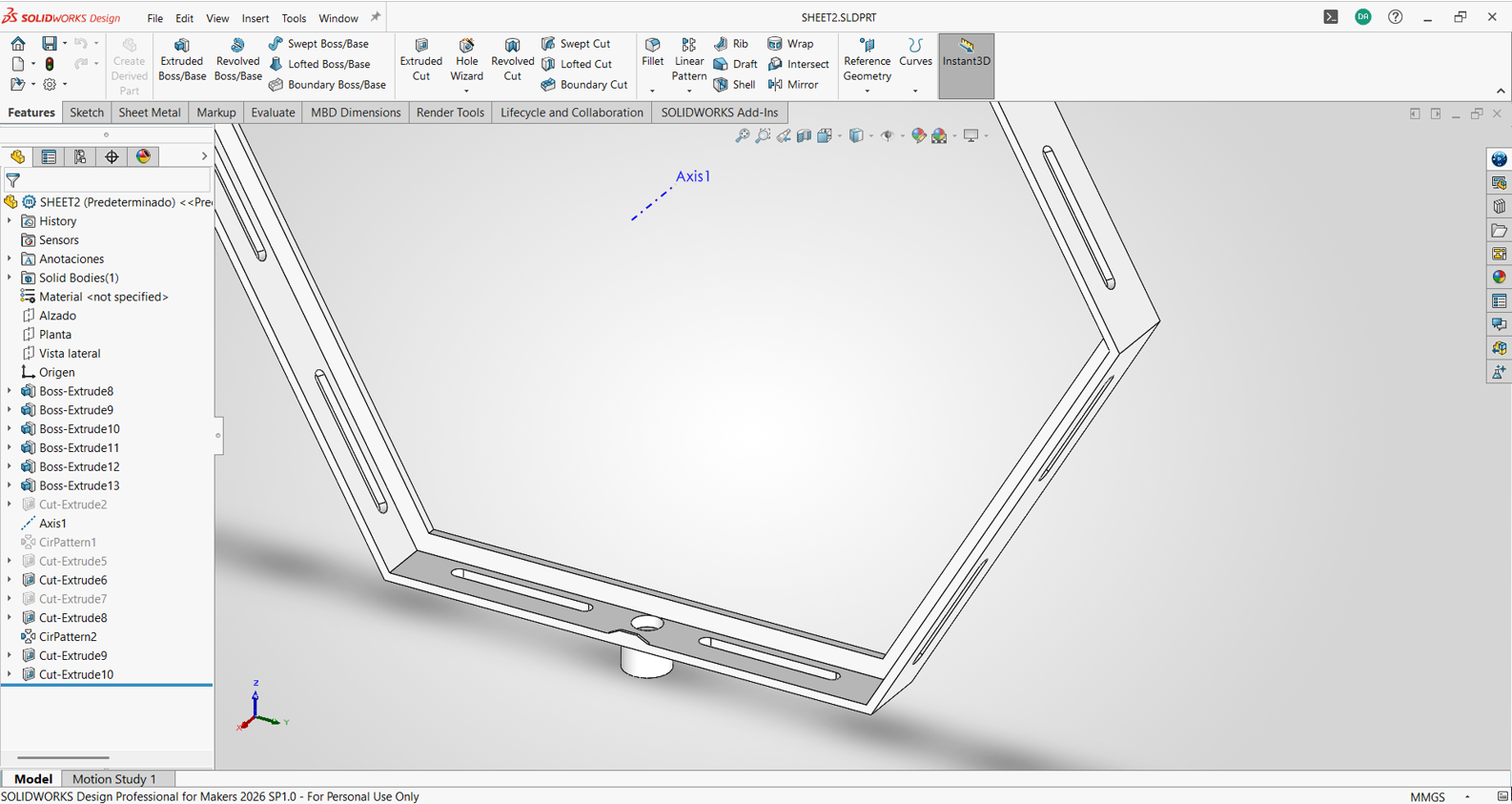1512x804 pixels.
Task: Click the Extruded Boss/Base tool
Action: point(181,60)
